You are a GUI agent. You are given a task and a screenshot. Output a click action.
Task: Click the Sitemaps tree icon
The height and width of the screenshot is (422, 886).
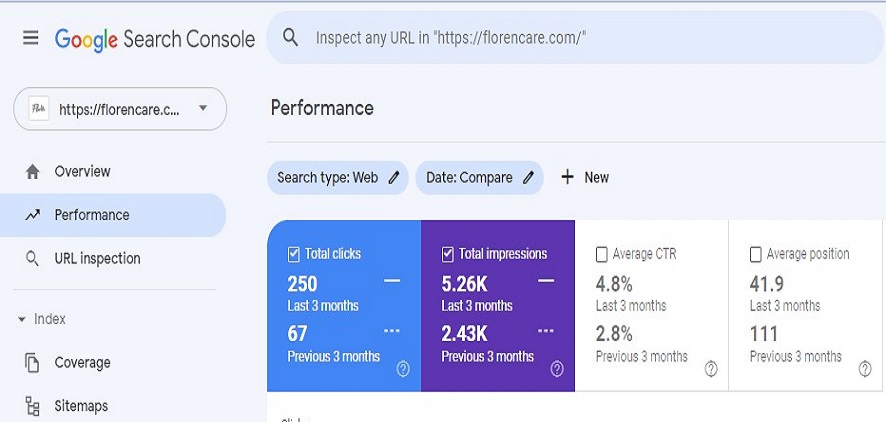(32, 406)
